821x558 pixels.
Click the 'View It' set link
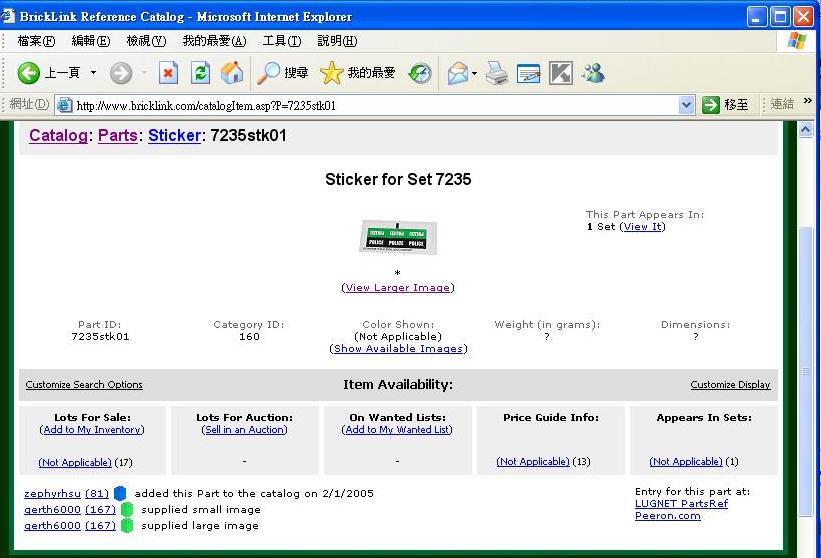coord(642,227)
